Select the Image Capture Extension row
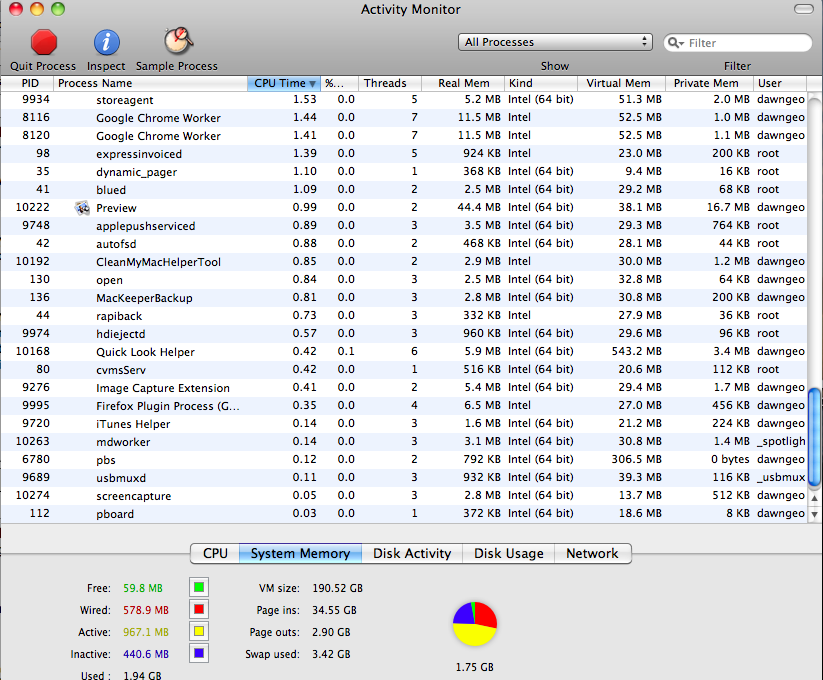This screenshot has width=823, height=680. coord(404,387)
